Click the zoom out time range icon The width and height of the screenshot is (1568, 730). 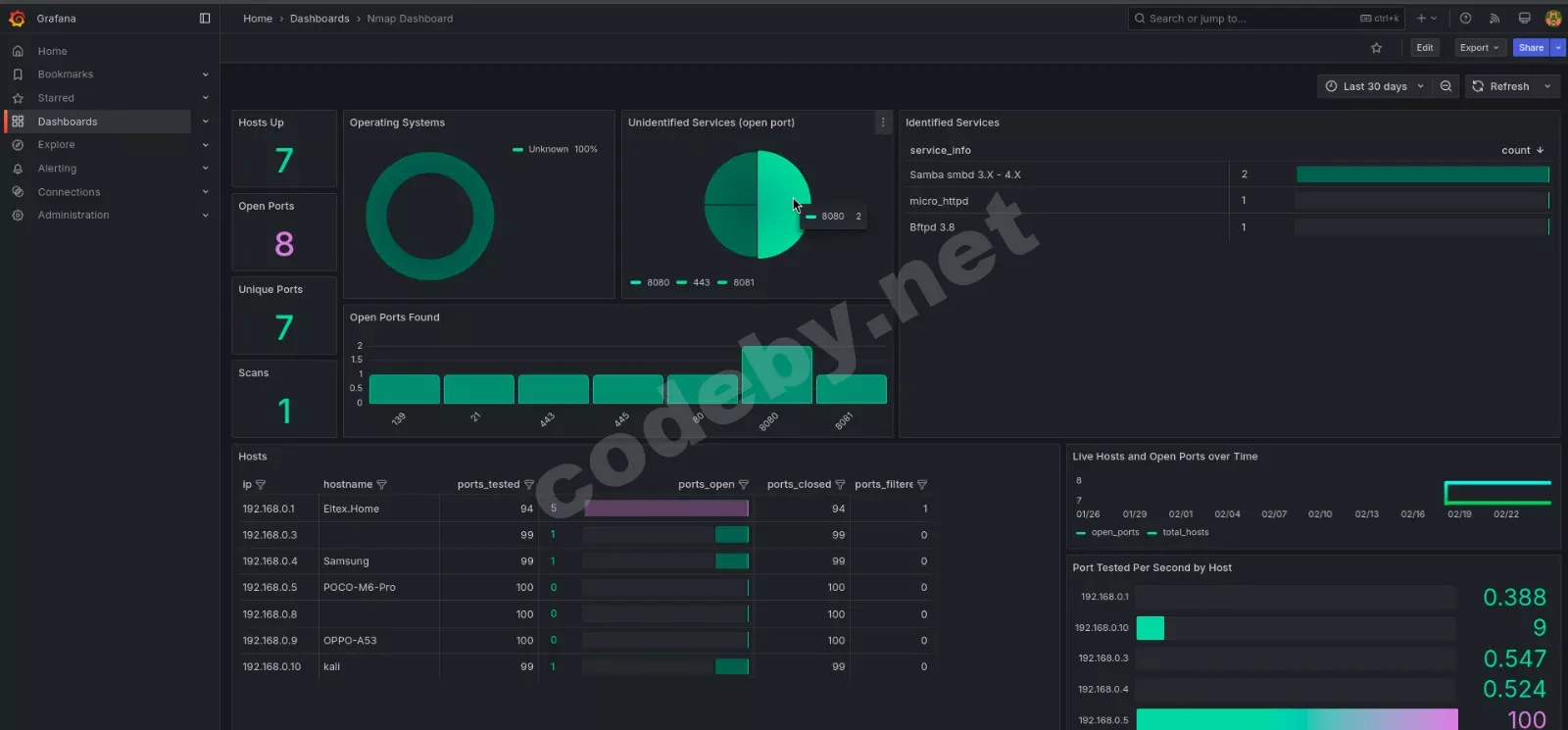pos(1445,86)
